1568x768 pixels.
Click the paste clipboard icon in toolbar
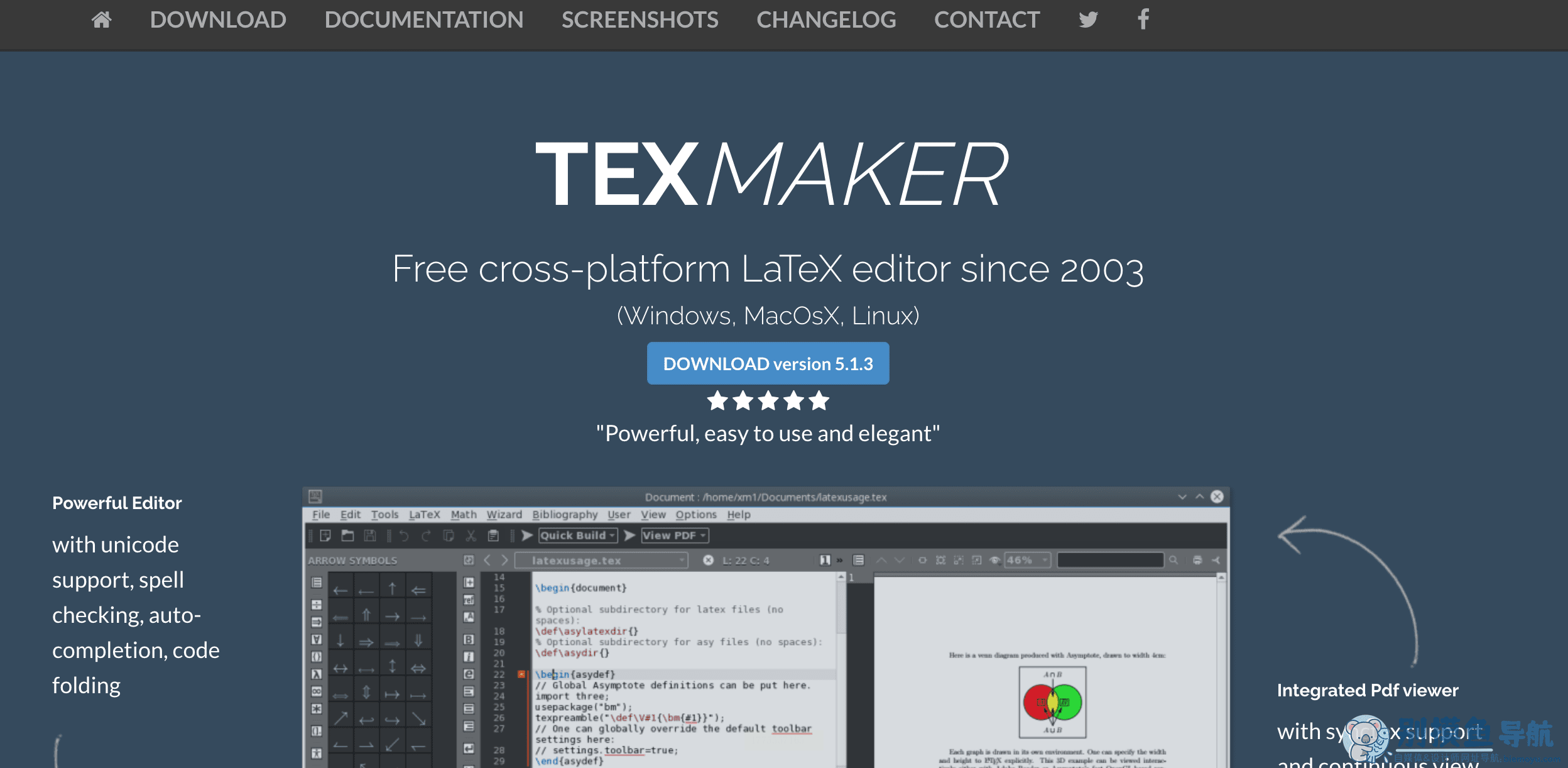point(493,535)
